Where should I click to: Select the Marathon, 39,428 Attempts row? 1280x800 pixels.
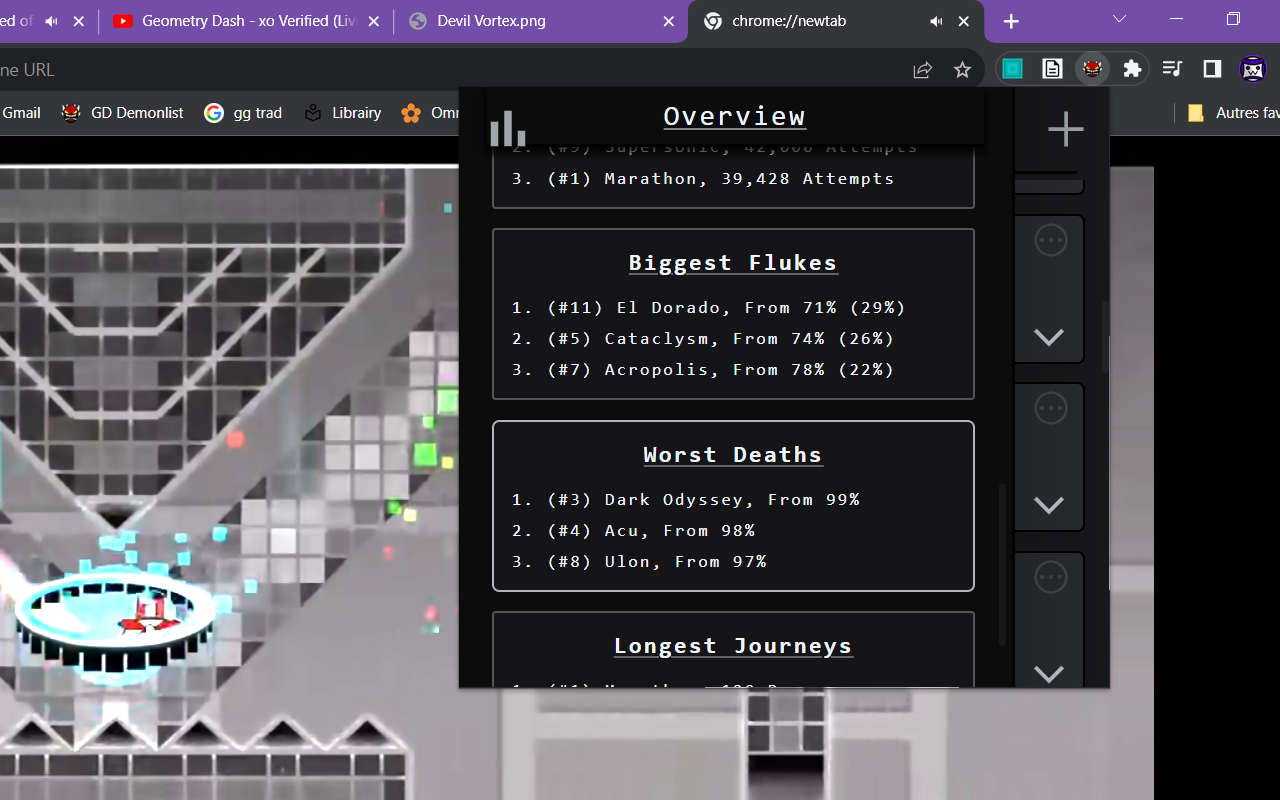(703, 179)
